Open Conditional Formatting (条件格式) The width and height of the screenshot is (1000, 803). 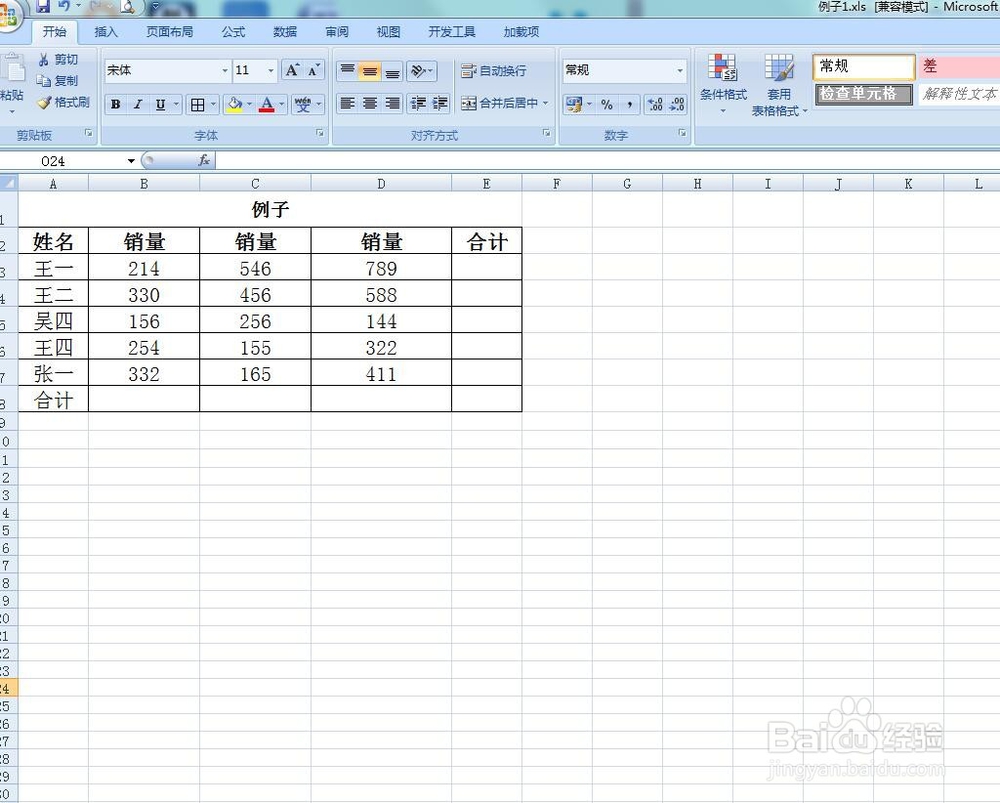coord(723,84)
